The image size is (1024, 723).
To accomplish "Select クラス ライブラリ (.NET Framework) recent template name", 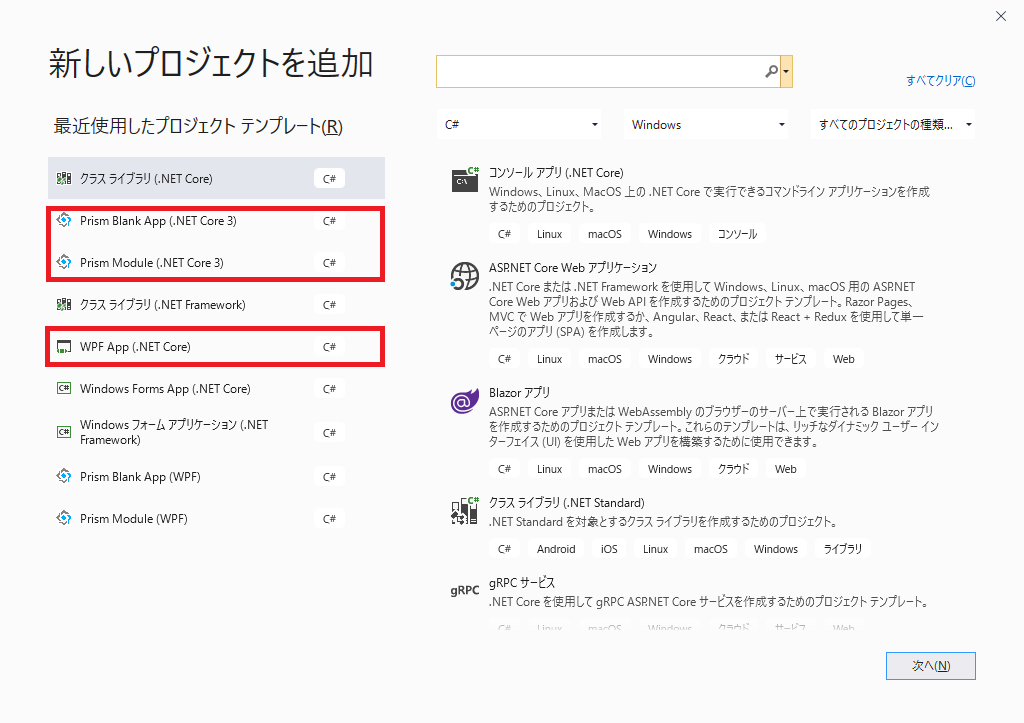I will [163, 304].
